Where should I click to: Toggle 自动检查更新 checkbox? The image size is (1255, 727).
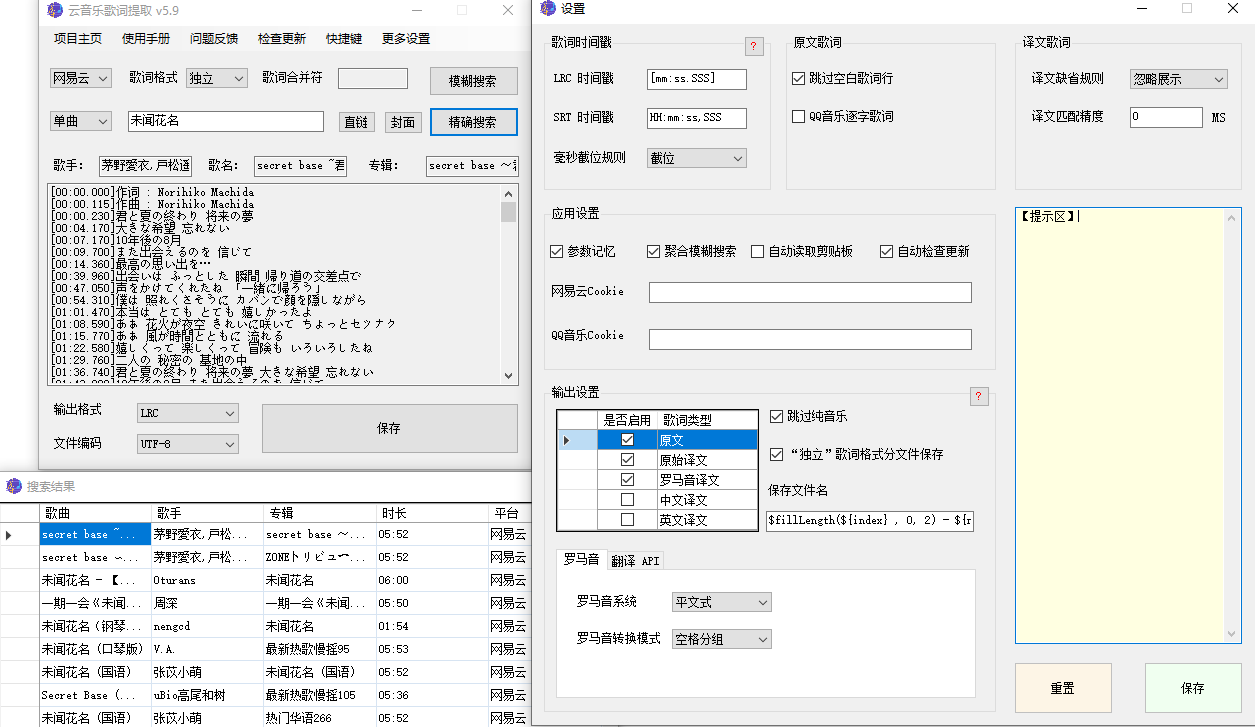pos(887,251)
